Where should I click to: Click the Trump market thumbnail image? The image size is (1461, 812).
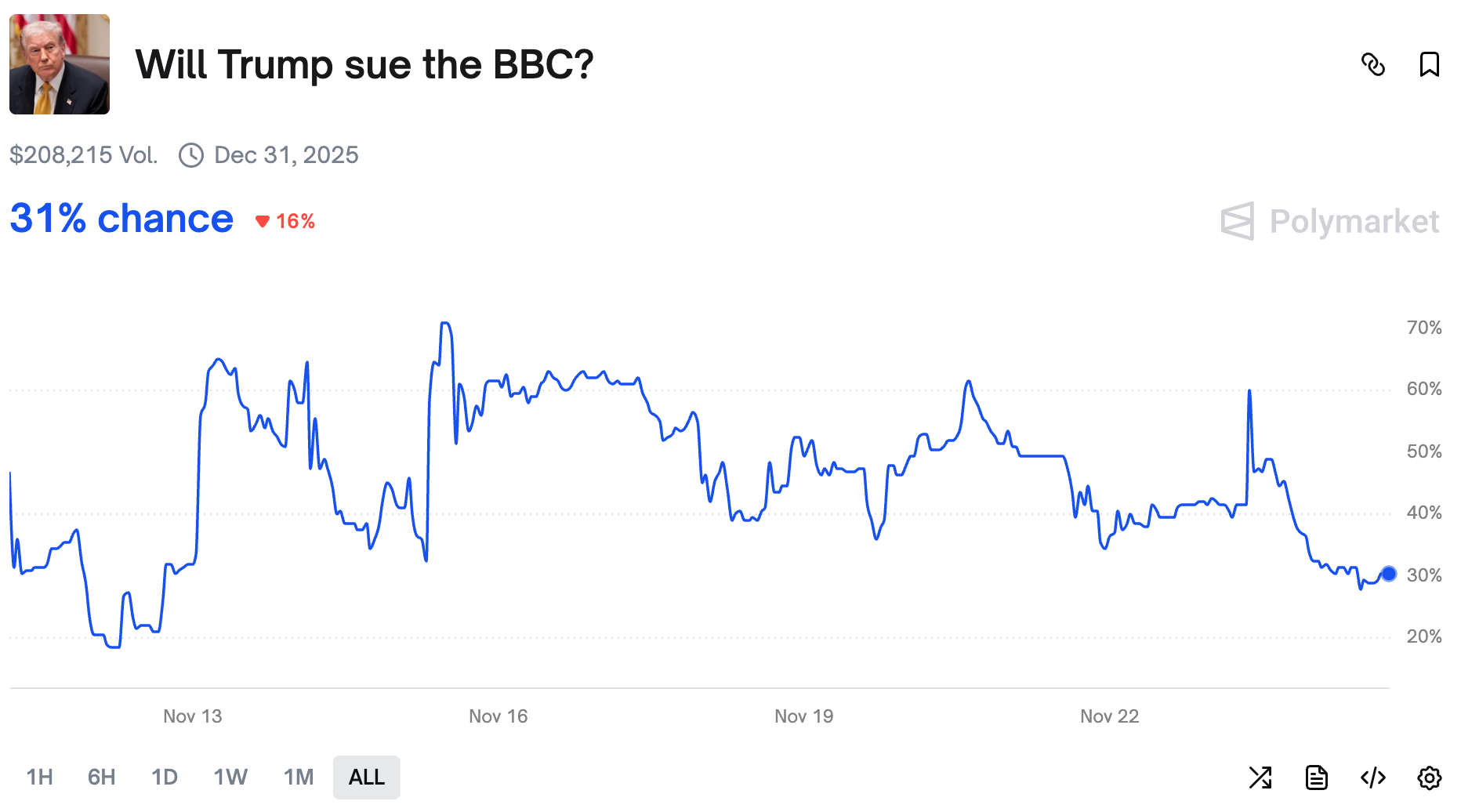coord(60,64)
